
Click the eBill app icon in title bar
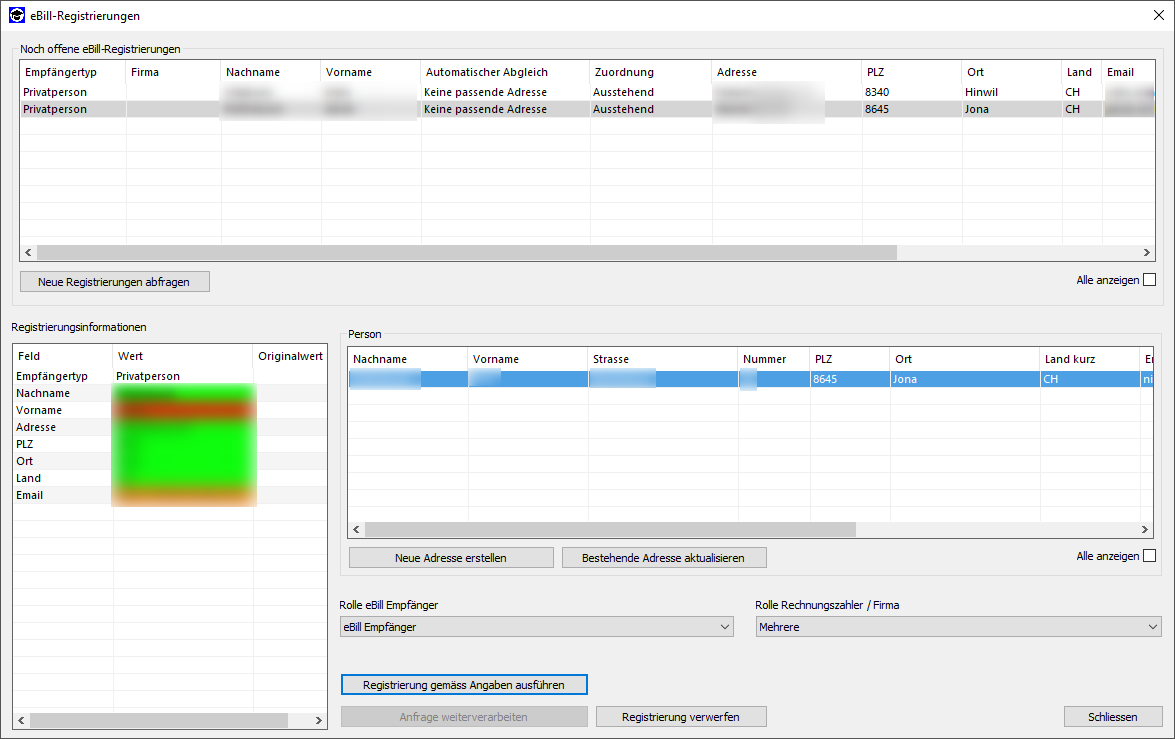[x=17, y=15]
